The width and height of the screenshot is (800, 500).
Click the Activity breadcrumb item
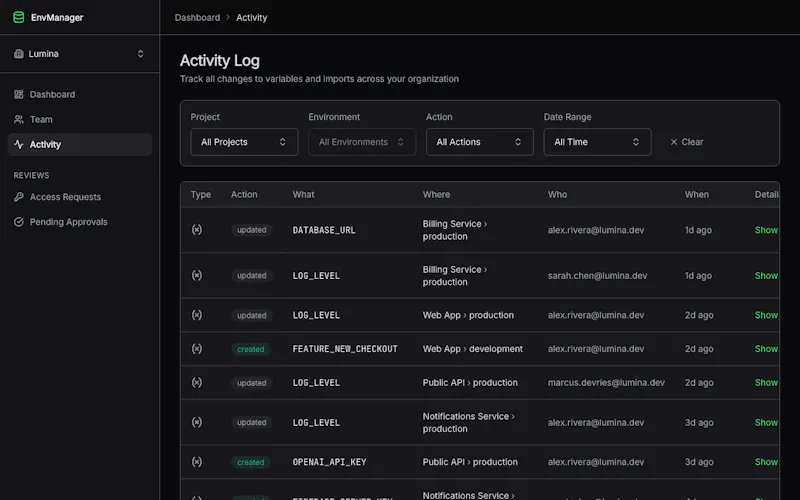pos(252,17)
